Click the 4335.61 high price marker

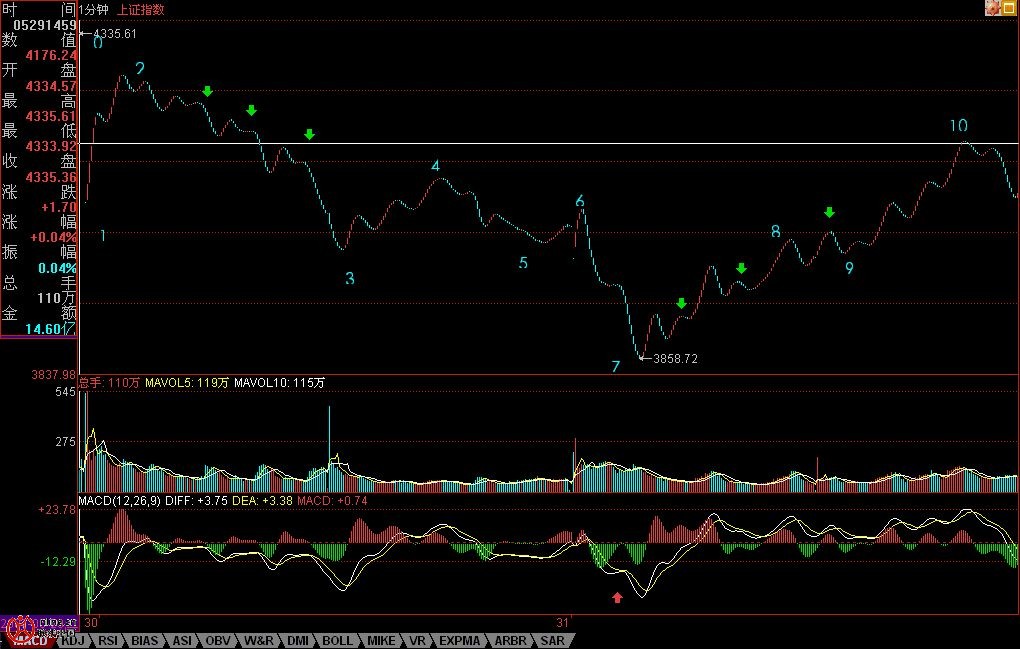click(114, 34)
